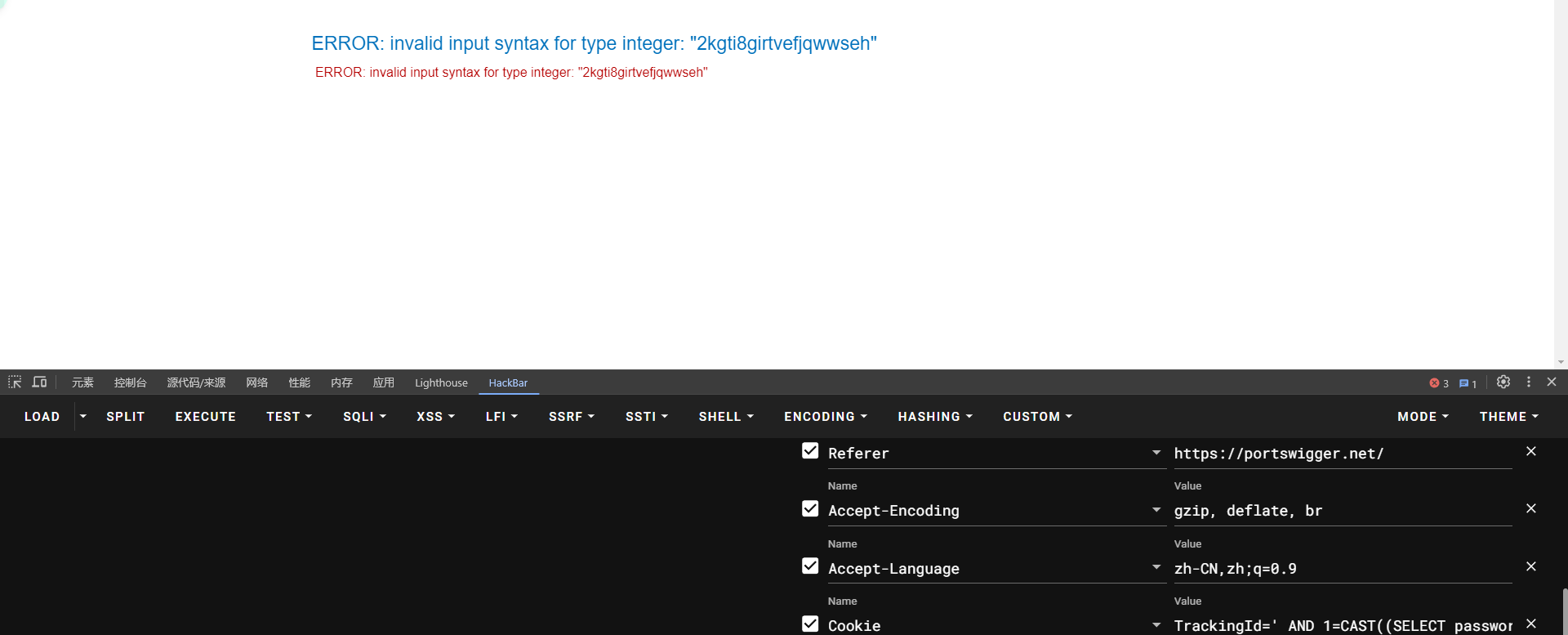The height and width of the screenshot is (635, 1568).
Task: Open the SHELL dropdown menu
Action: tap(726, 417)
